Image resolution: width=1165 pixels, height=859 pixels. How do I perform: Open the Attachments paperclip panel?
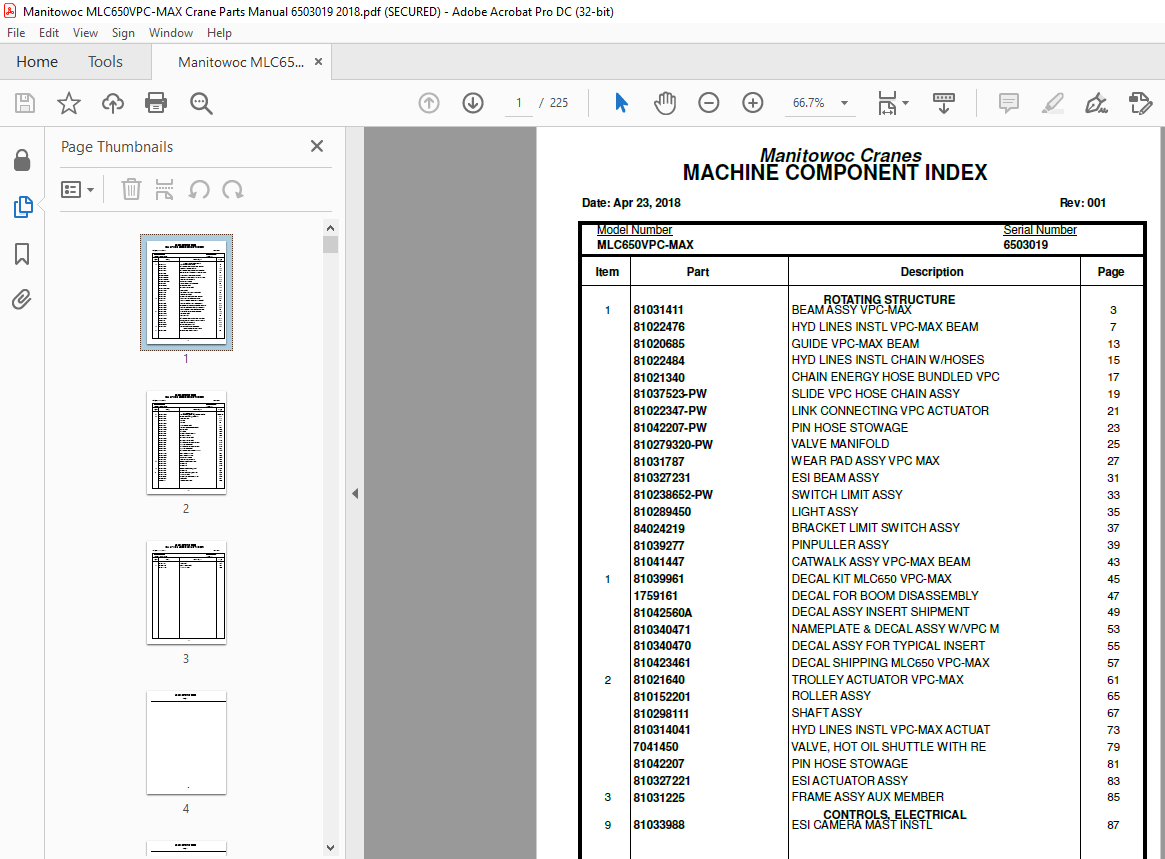pyautogui.click(x=22, y=299)
